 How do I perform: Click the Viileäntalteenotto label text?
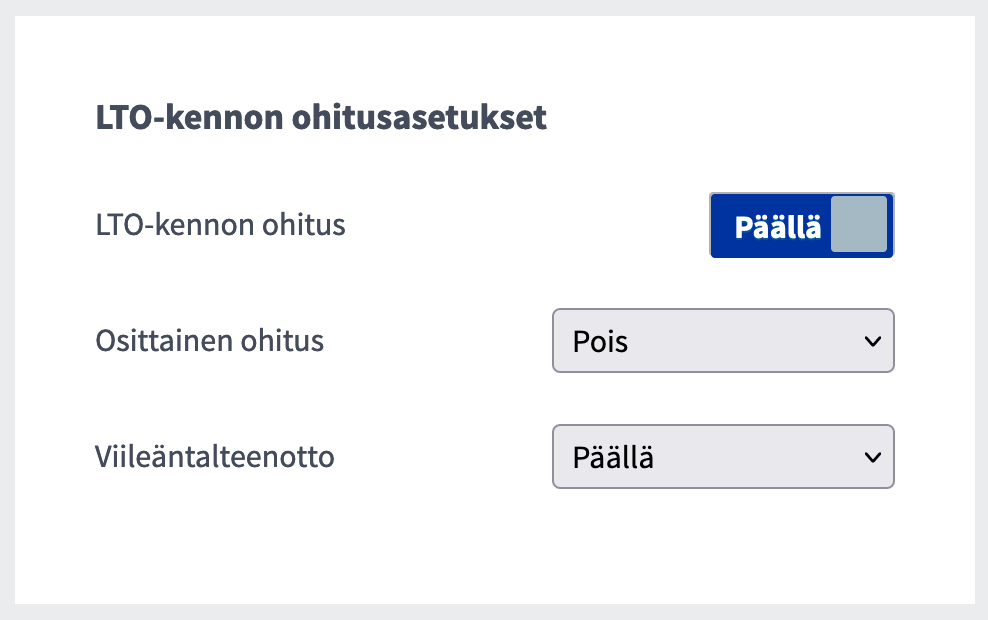tap(214, 457)
